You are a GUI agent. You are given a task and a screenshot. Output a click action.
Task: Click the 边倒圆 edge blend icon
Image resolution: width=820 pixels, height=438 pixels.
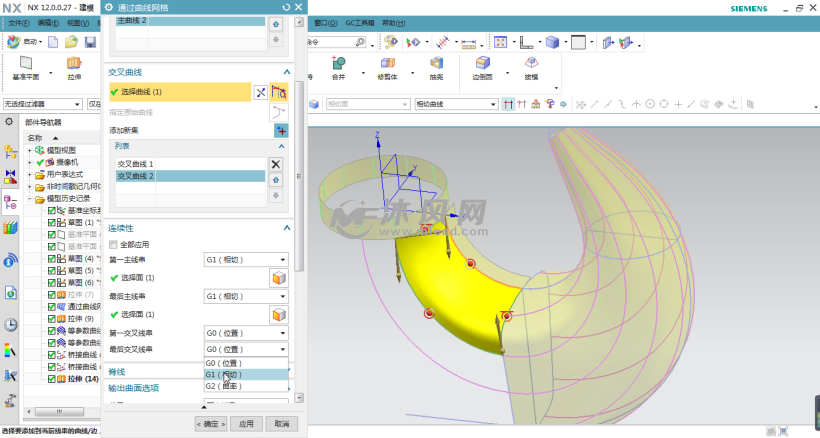coord(483,65)
